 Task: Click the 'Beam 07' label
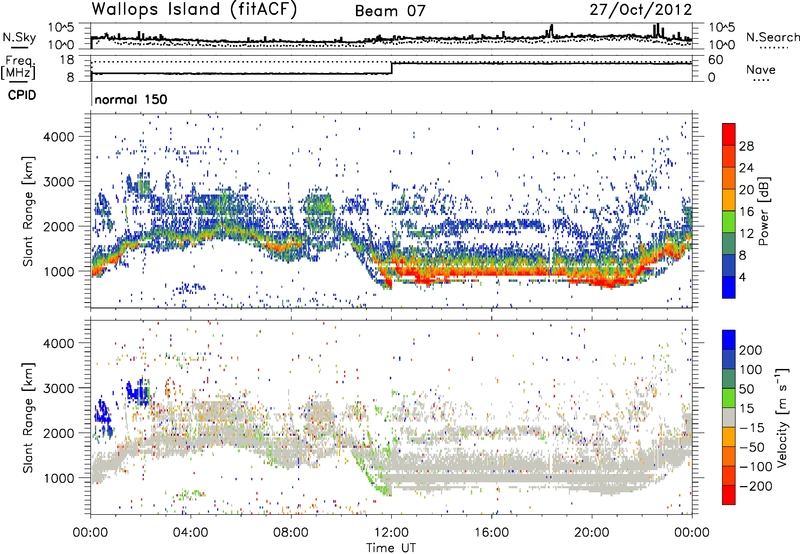[390, 11]
